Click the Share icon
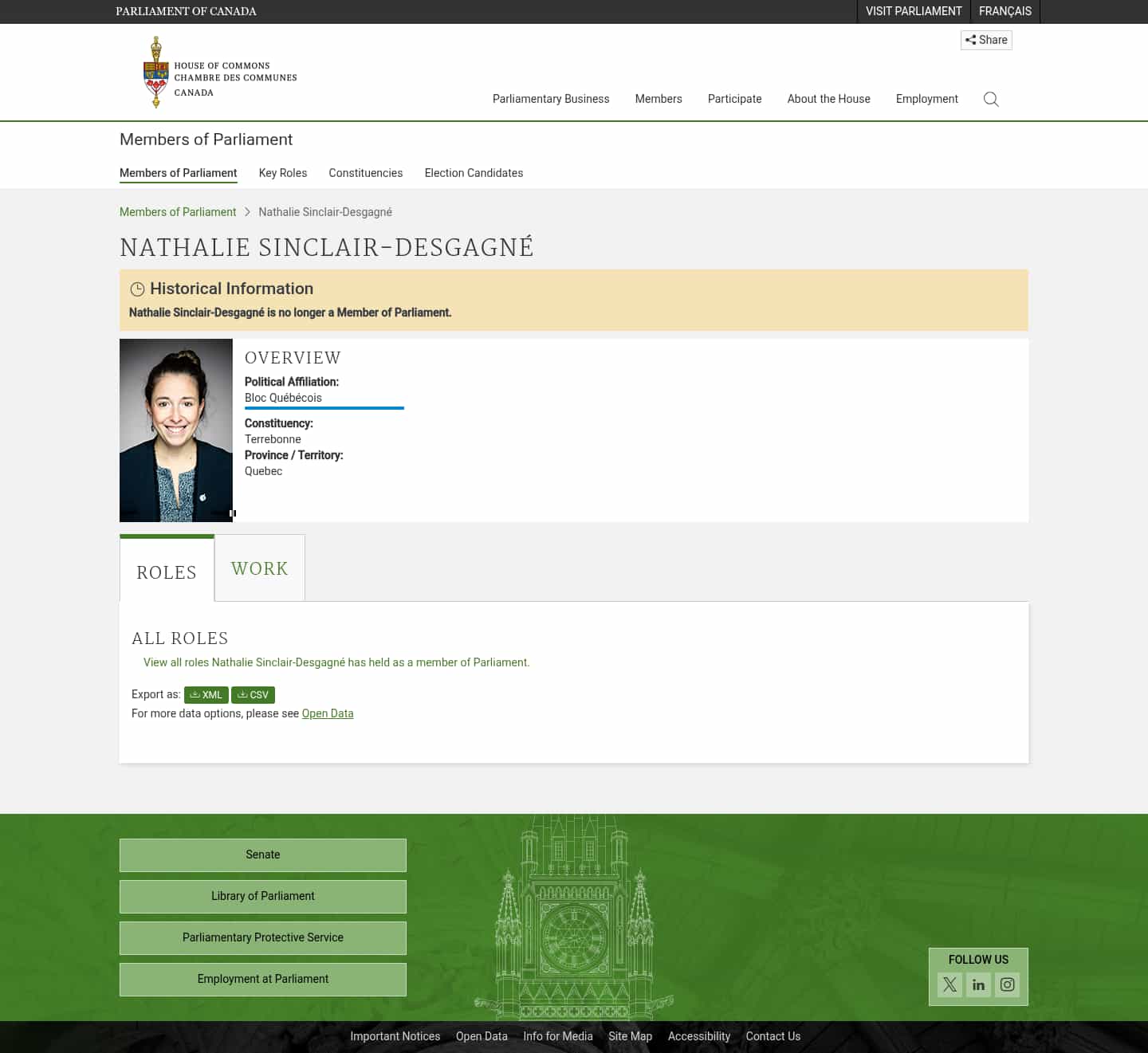Viewport: 1148px width, 1053px height. [x=985, y=40]
